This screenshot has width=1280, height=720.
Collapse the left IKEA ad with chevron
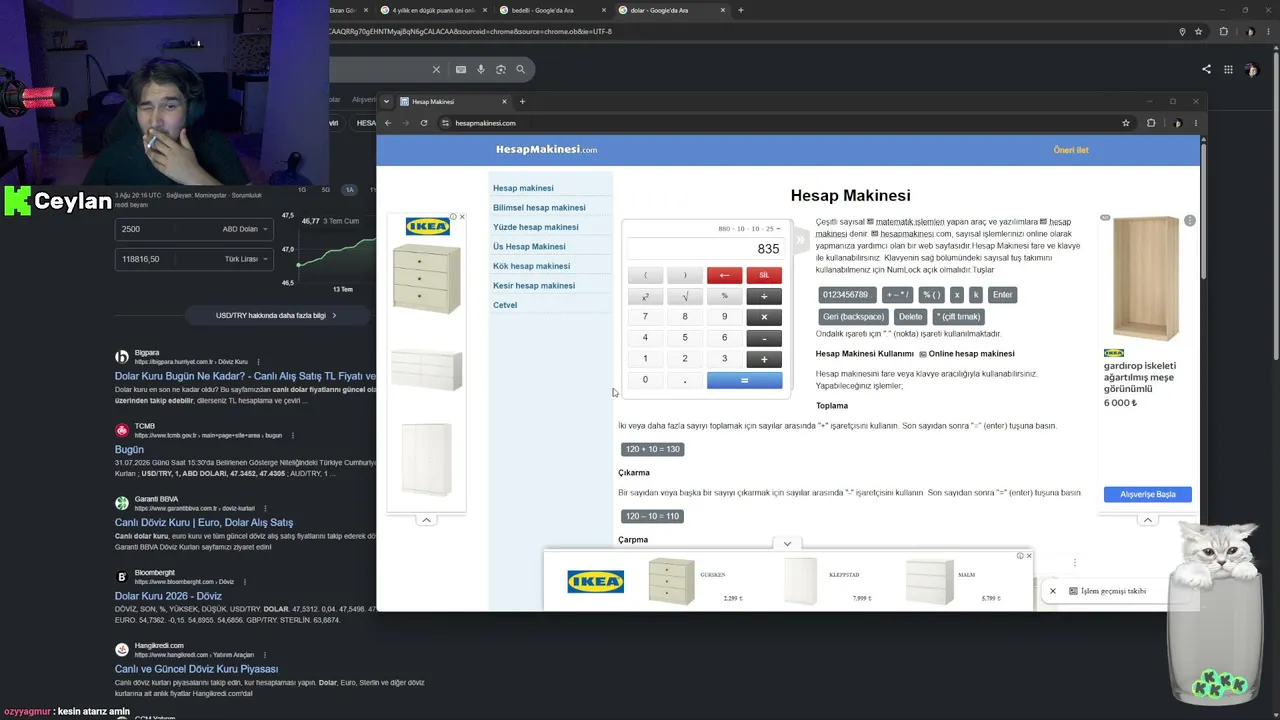[x=426, y=520]
